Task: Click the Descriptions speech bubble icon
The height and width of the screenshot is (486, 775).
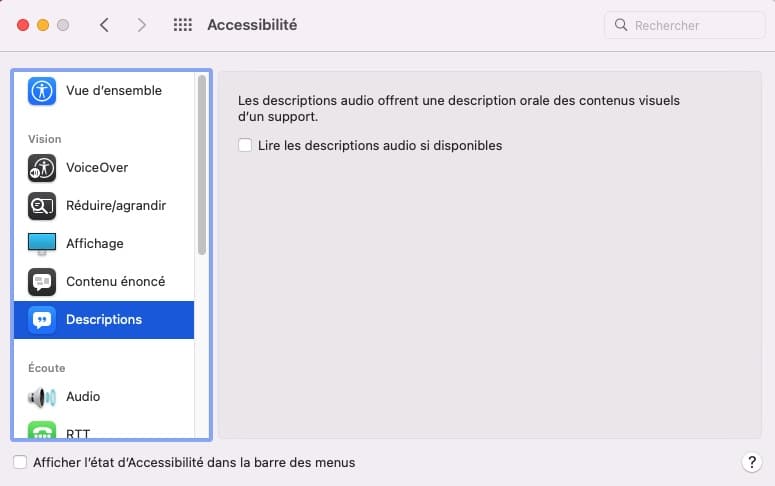Action: (x=42, y=320)
